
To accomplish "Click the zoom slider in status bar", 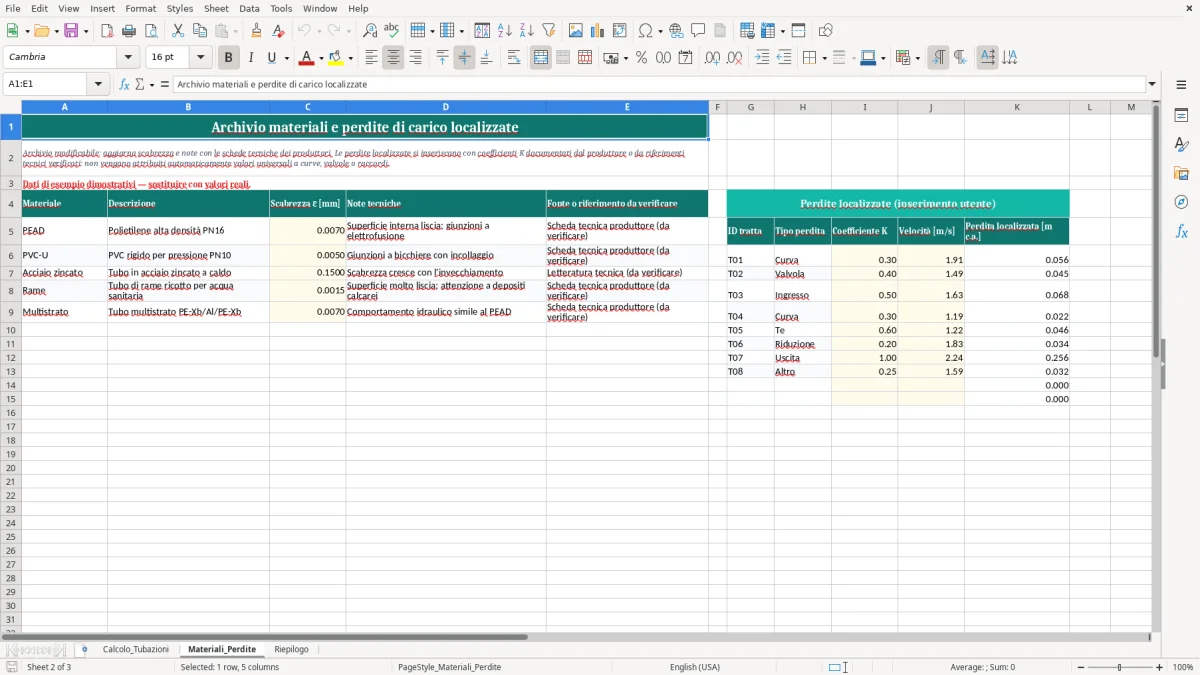I will pos(1120,667).
